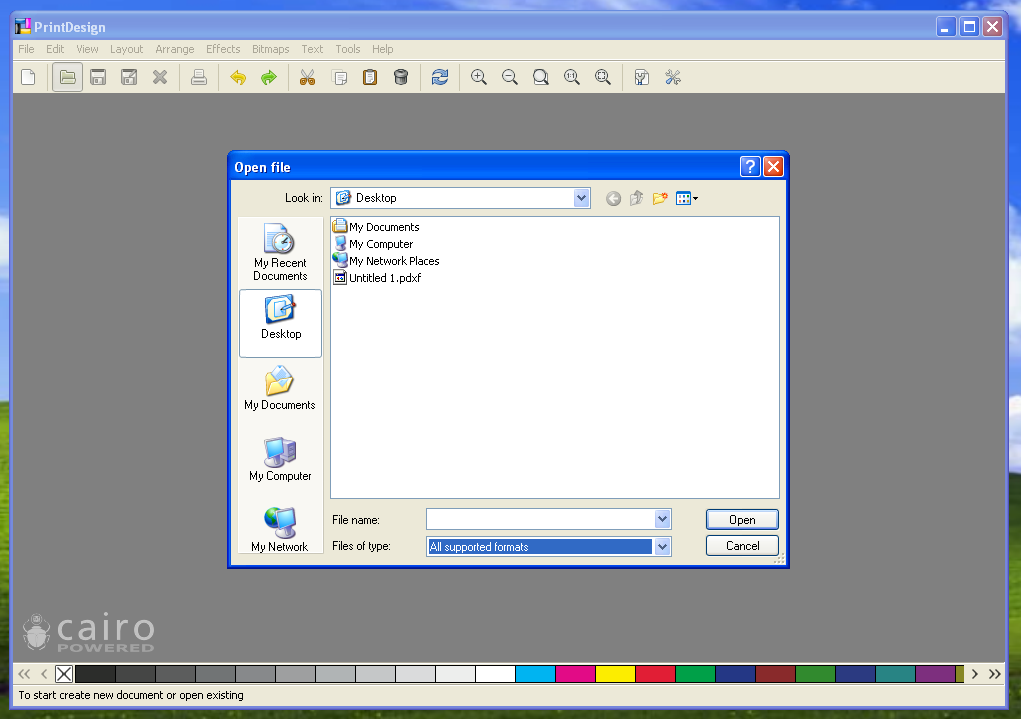Click the Print toolbar icon
This screenshot has height=719, width=1021.
[199, 78]
